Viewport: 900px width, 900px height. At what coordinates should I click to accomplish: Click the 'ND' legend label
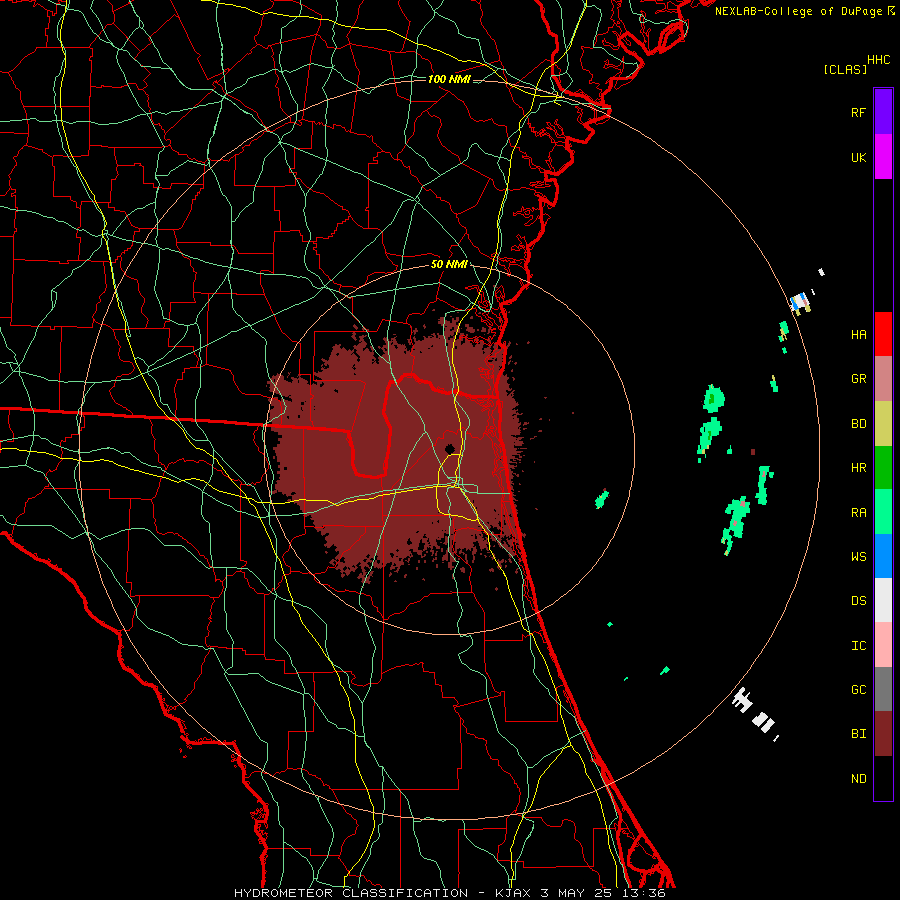(x=858, y=779)
